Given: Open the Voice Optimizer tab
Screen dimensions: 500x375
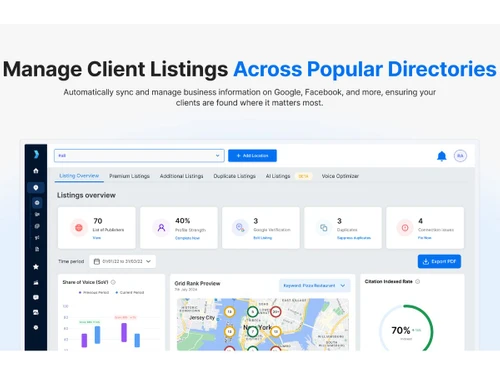Looking at the screenshot, I should tap(340, 176).
